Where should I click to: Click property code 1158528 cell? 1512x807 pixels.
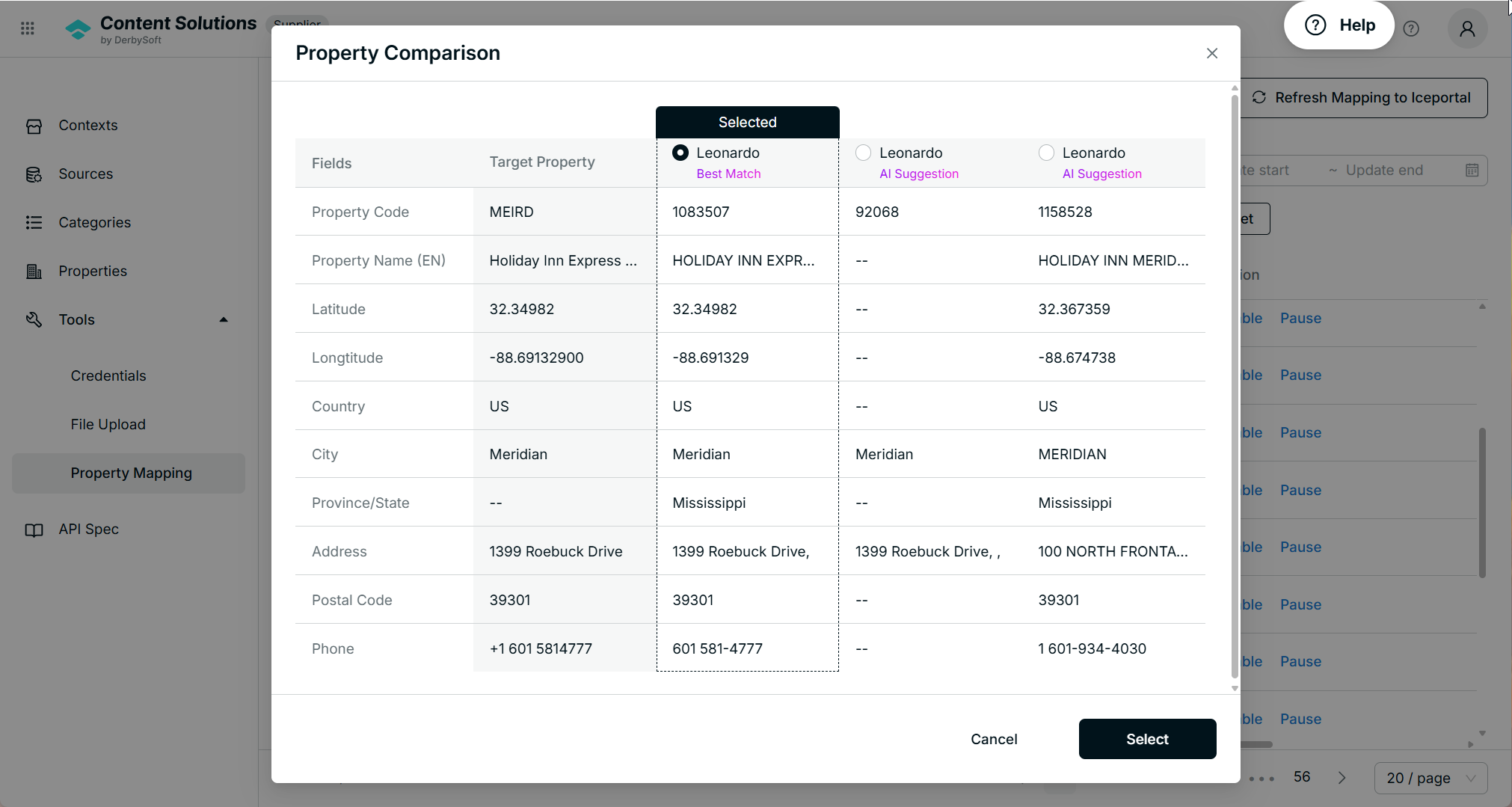click(1065, 212)
